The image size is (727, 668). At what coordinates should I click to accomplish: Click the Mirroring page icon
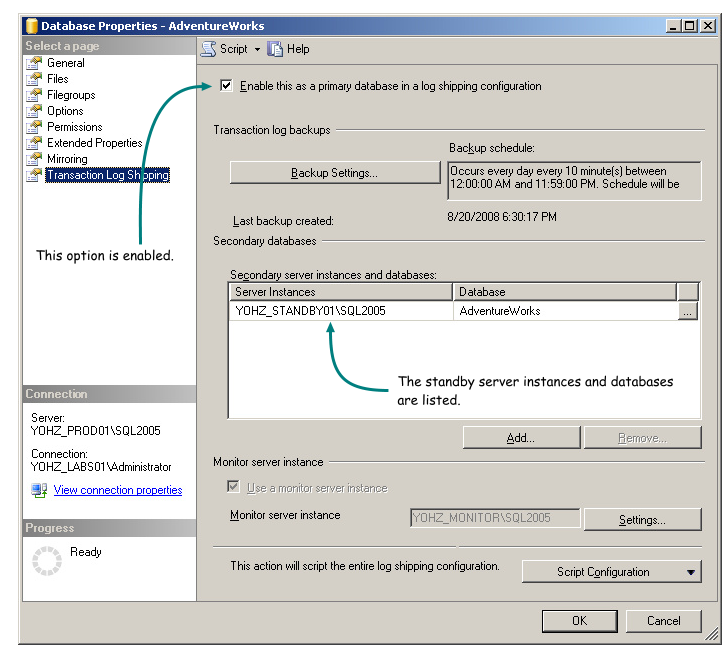click(x=34, y=159)
